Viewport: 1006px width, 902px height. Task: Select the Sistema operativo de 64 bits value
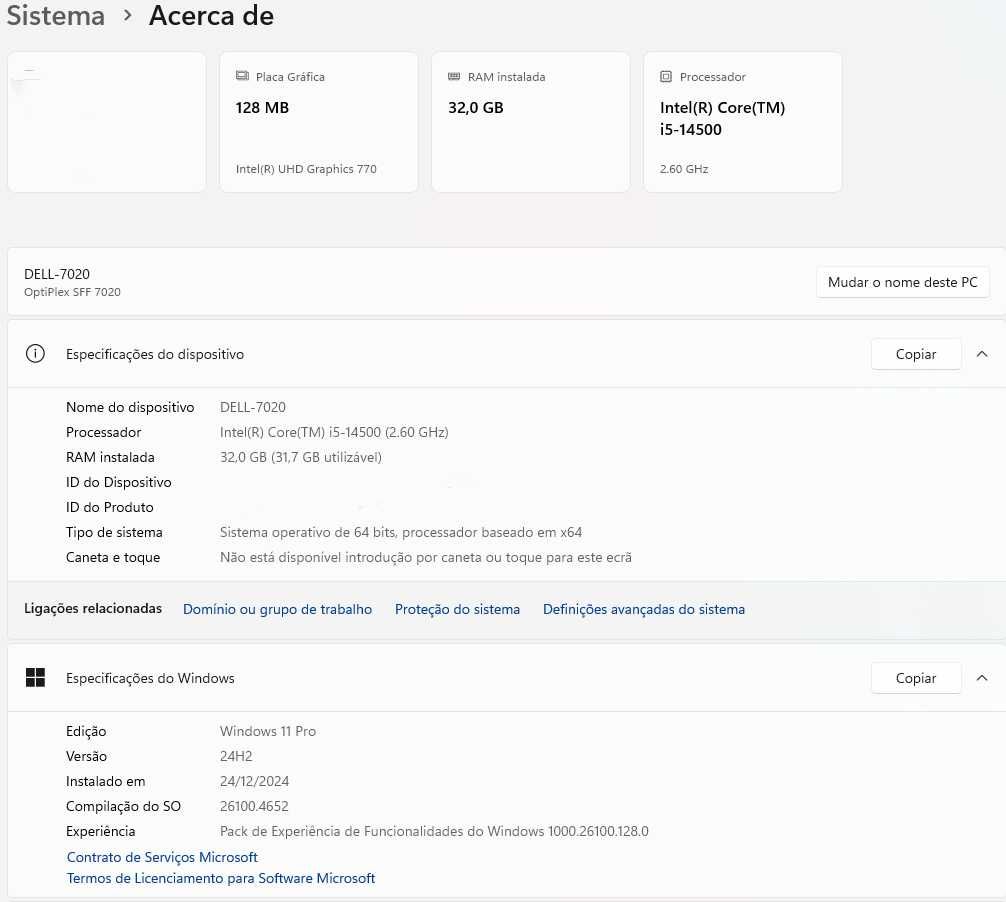click(400, 532)
